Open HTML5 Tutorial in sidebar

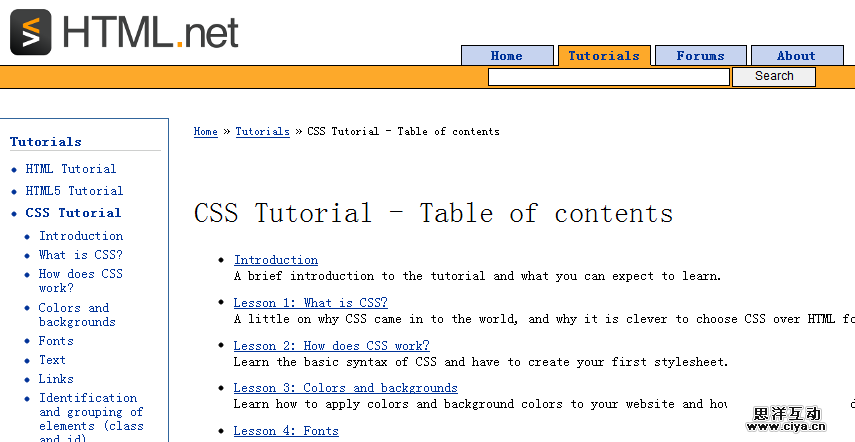74,191
